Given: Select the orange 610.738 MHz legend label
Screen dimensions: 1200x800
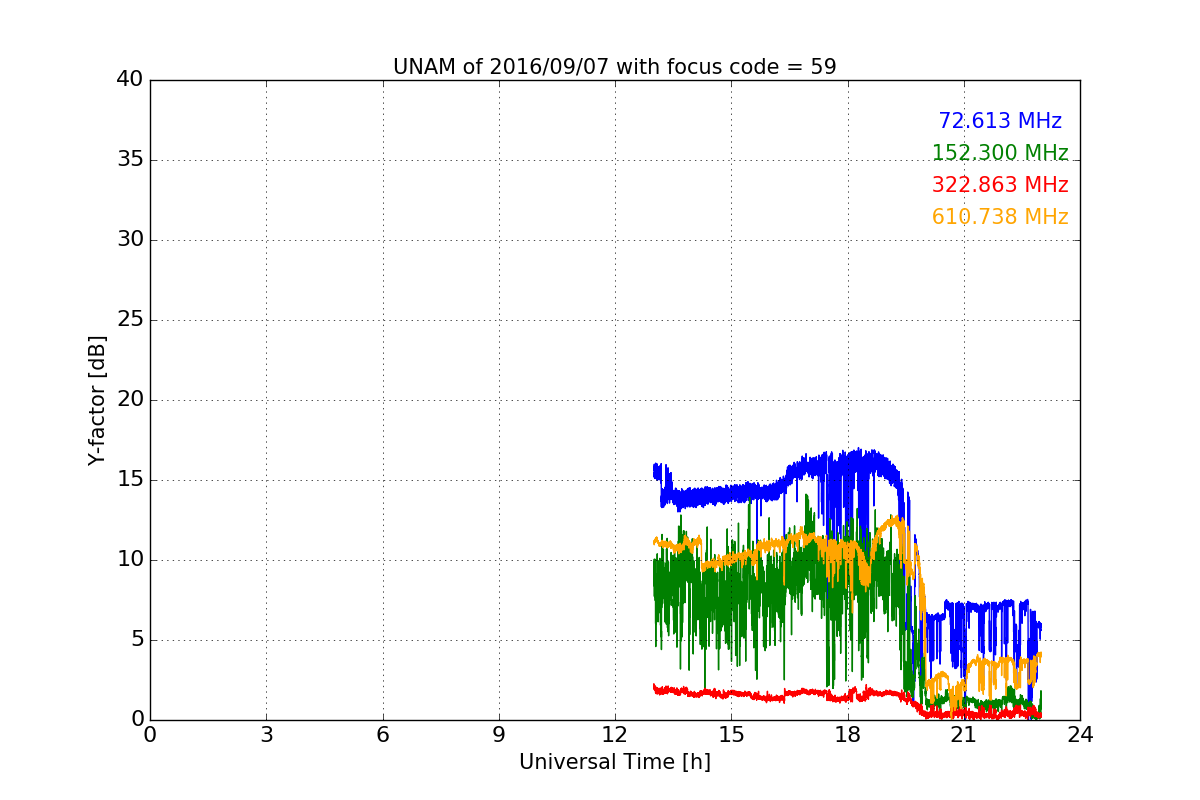Looking at the screenshot, I should point(1000,217).
